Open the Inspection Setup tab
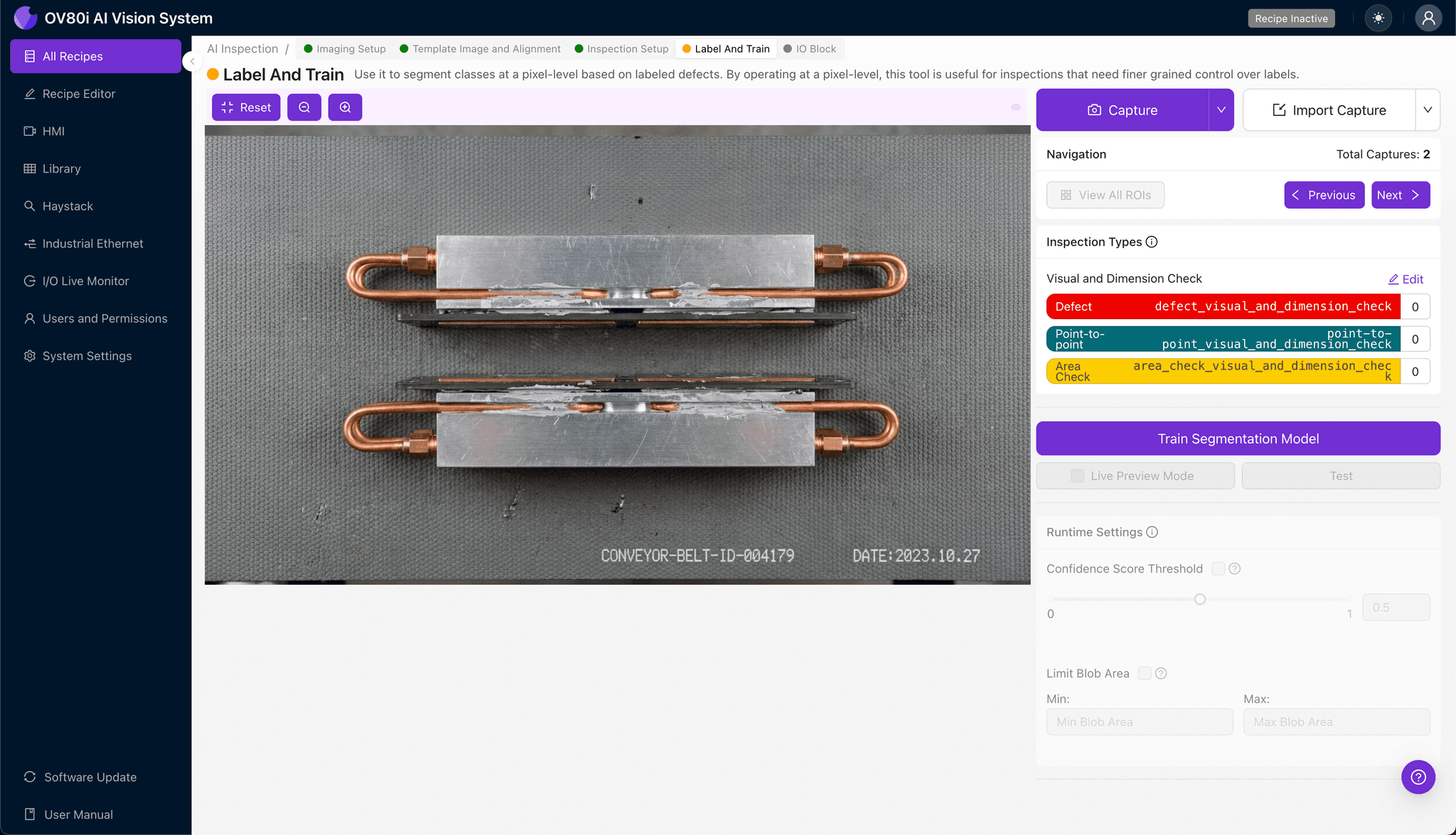This screenshot has height=835, width=1456. tap(627, 49)
